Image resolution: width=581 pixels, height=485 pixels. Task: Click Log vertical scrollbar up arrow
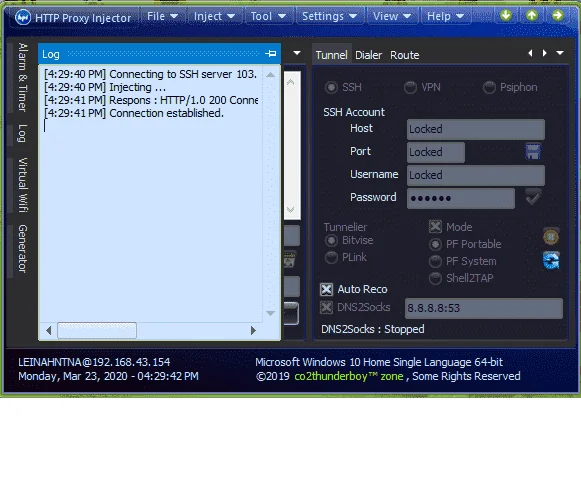[270, 75]
